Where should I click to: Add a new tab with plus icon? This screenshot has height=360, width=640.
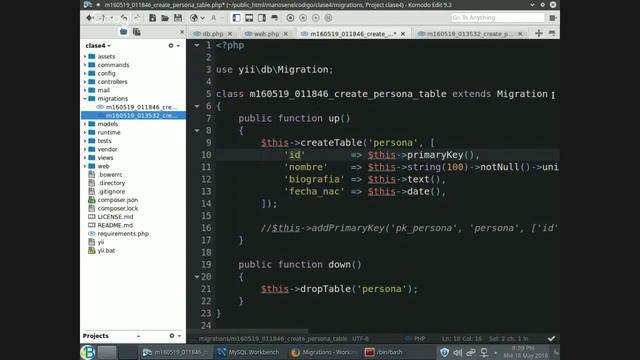(x=539, y=33)
